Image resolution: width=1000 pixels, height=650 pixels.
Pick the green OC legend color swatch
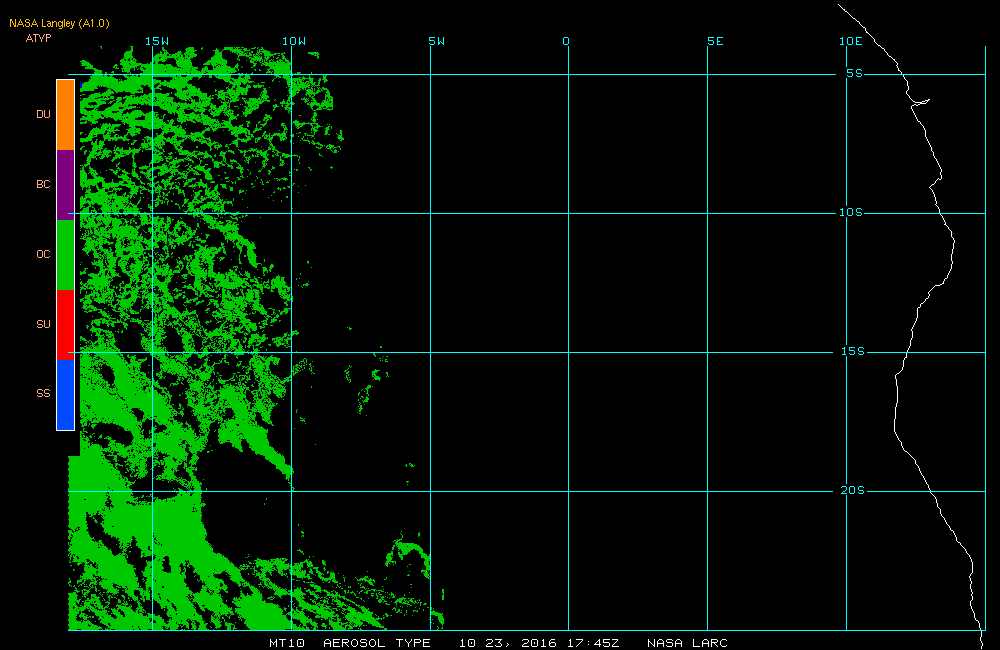[65, 254]
